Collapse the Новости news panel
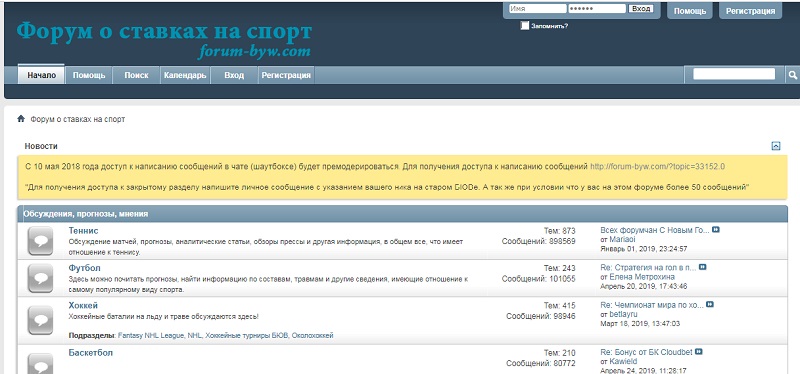Image resolution: width=800 pixels, height=374 pixels. [776, 146]
